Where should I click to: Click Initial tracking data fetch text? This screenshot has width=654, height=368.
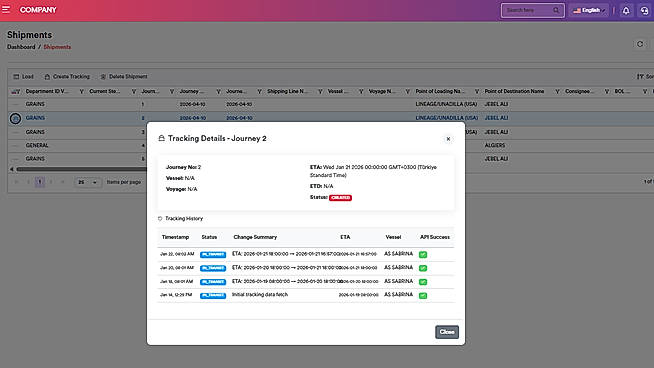(260, 295)
